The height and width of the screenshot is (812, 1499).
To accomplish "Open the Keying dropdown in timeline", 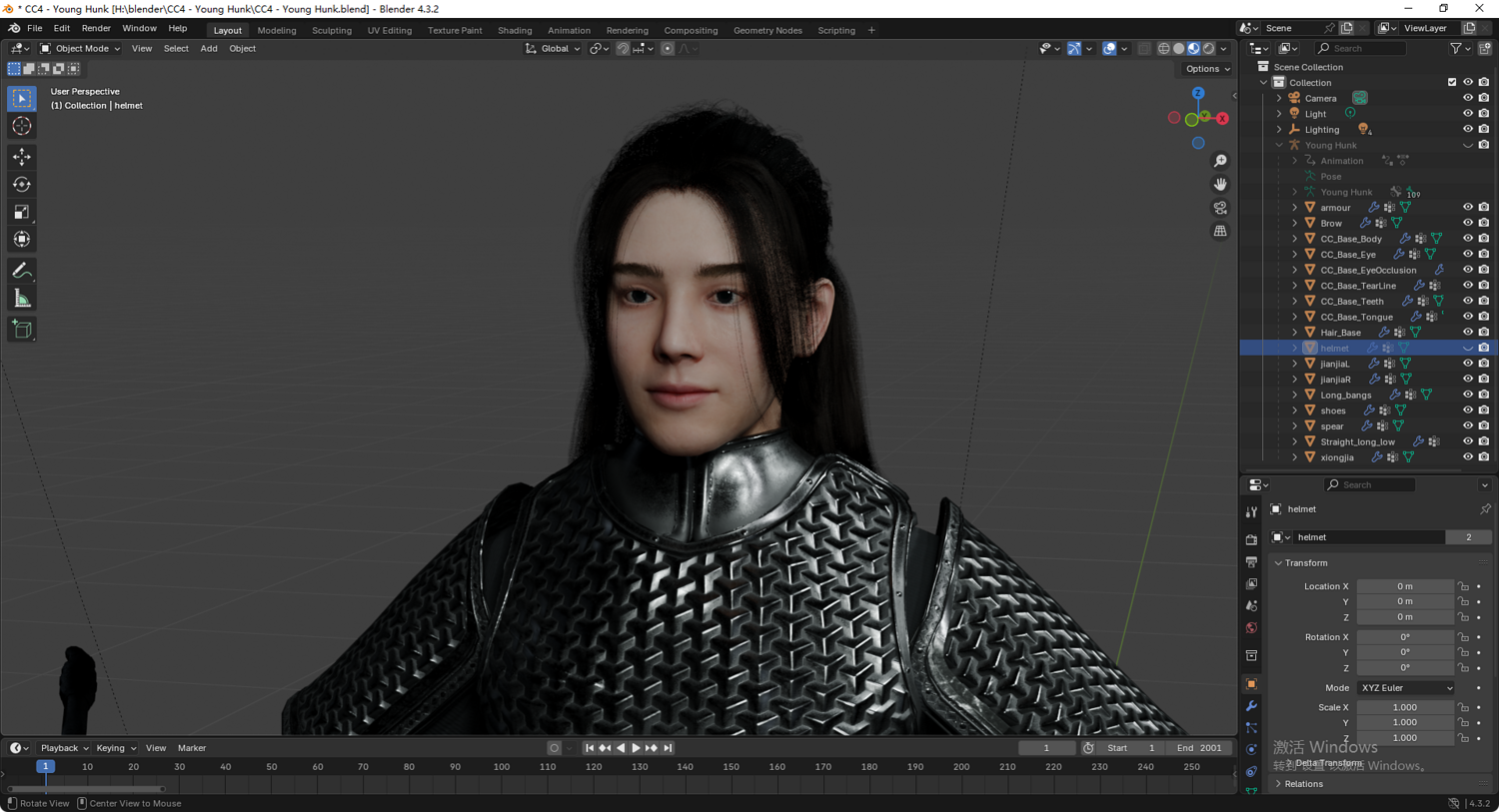I will (x=116, y=748).
